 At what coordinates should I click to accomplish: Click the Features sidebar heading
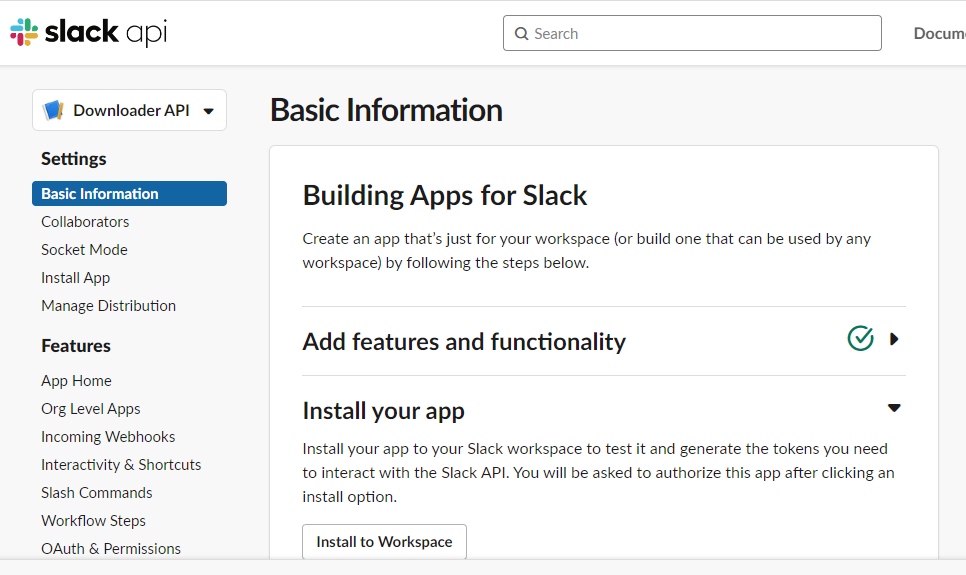coord(76,346)
